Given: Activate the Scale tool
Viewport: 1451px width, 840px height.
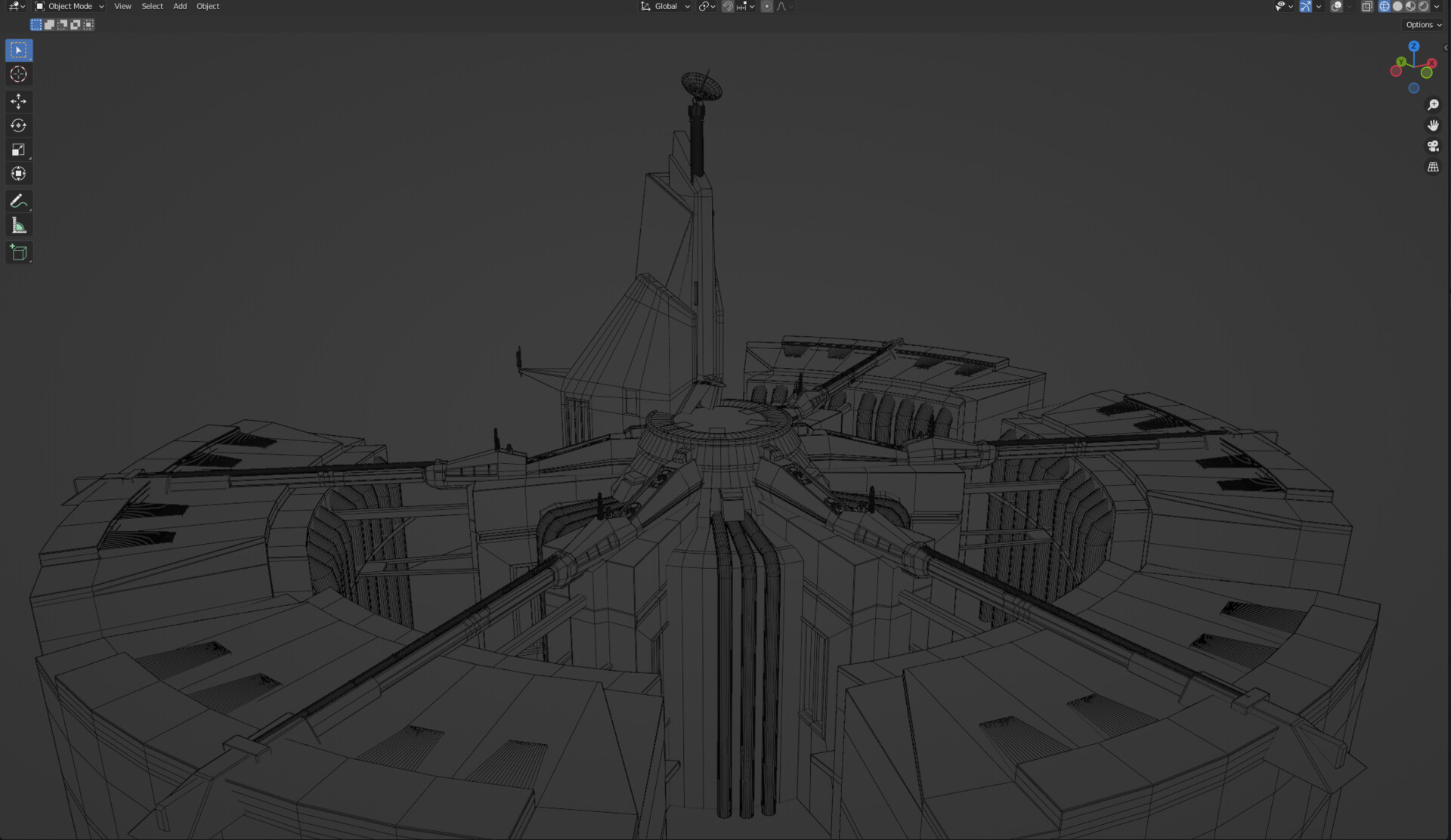Looking at the screenshot, I should (x=18, y=150).
